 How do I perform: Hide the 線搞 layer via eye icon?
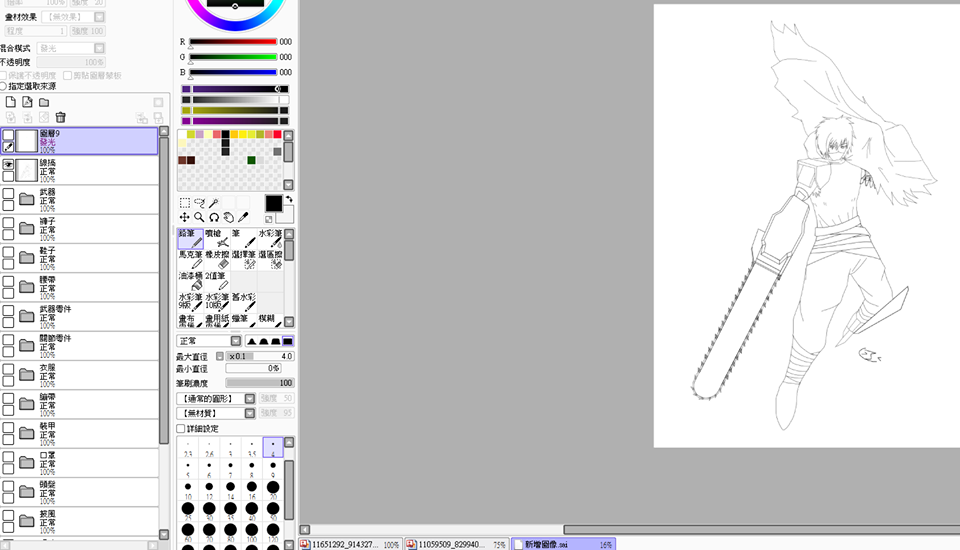pos(8,164)
